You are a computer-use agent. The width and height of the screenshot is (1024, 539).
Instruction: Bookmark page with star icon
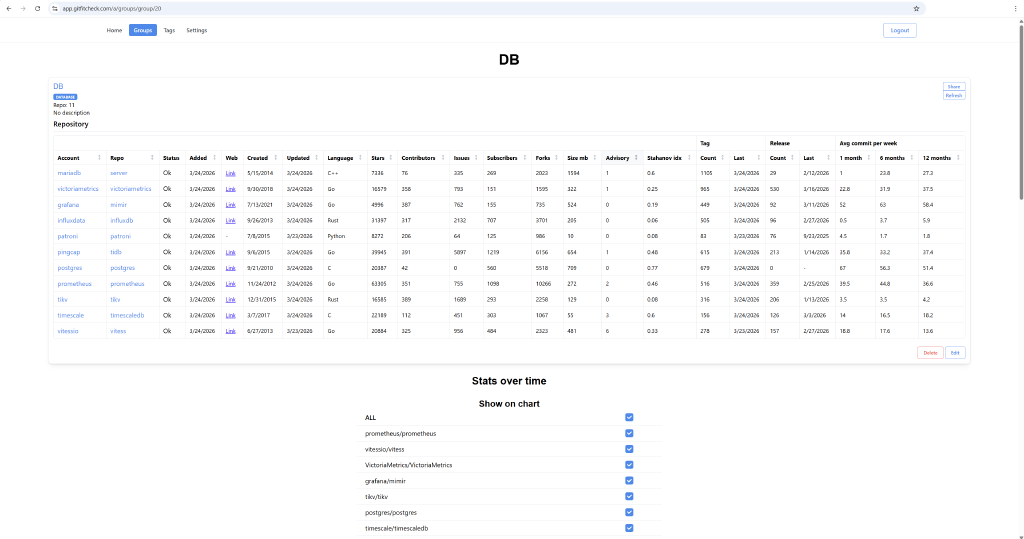click(916, 8)
